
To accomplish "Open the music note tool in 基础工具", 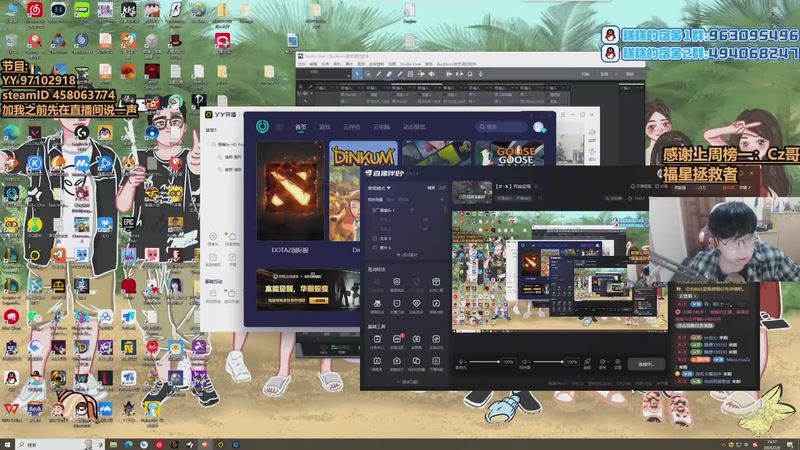I will tap(436, 339).
